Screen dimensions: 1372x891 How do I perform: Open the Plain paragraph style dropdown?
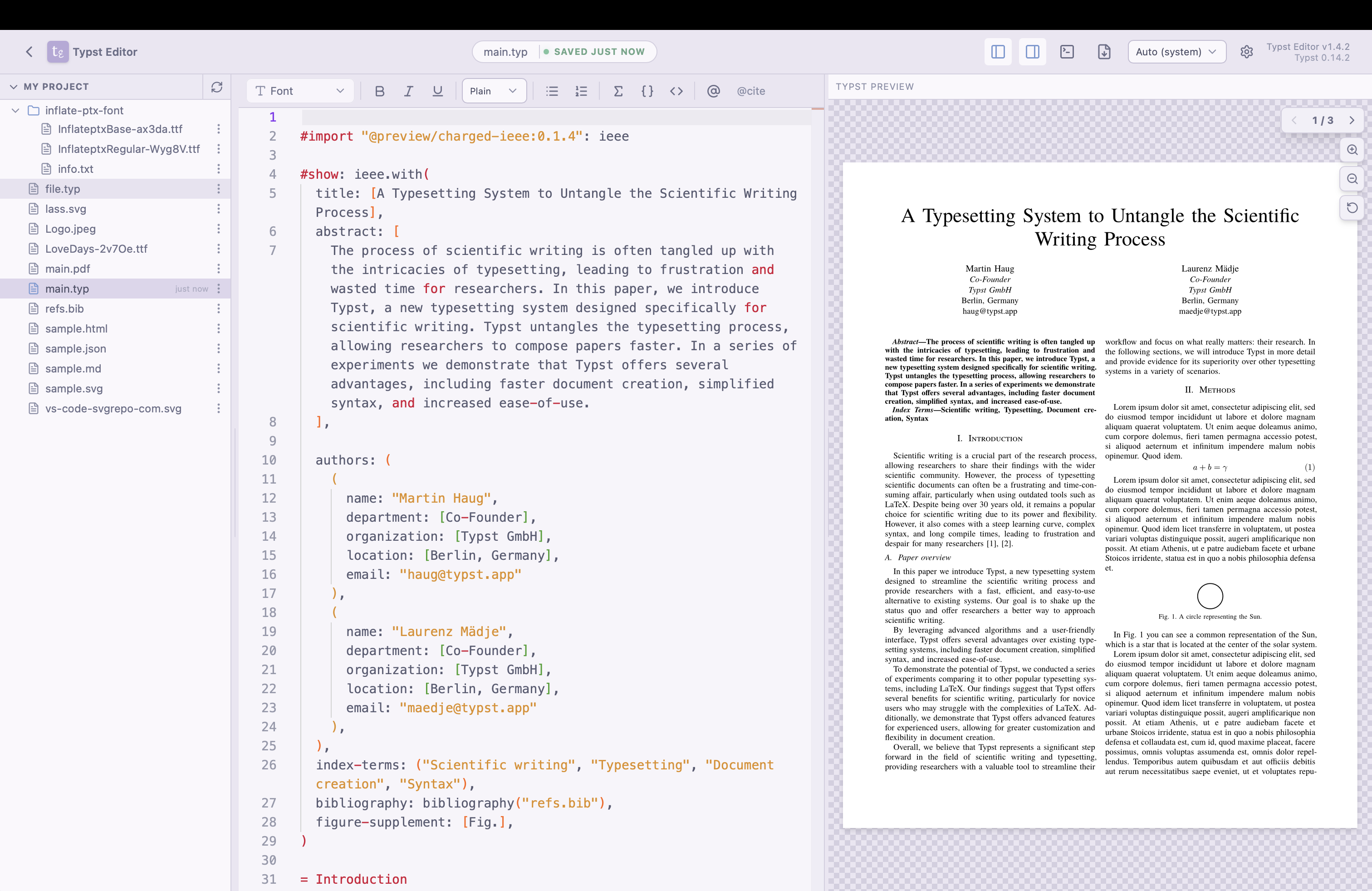click(494, 90)
